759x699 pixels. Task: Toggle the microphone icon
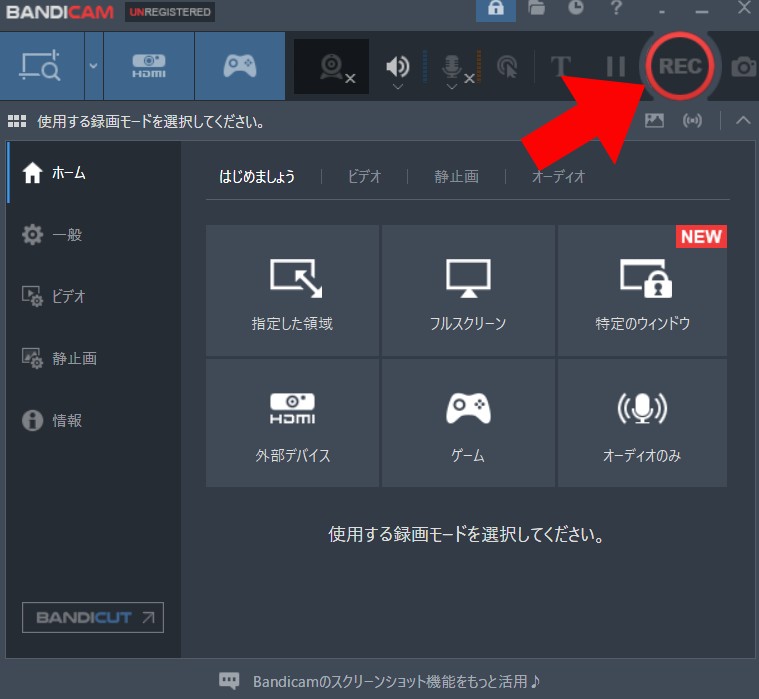[x=452, y=66]
